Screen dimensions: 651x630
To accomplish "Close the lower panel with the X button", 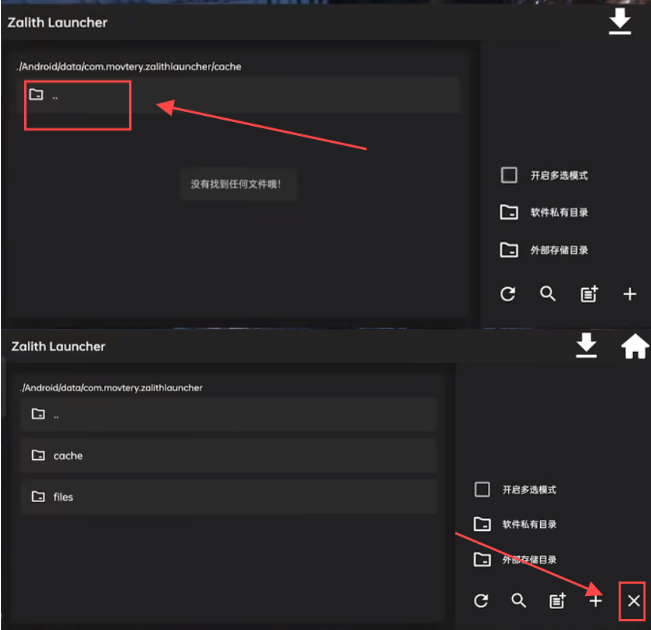I will click(633, 601).
